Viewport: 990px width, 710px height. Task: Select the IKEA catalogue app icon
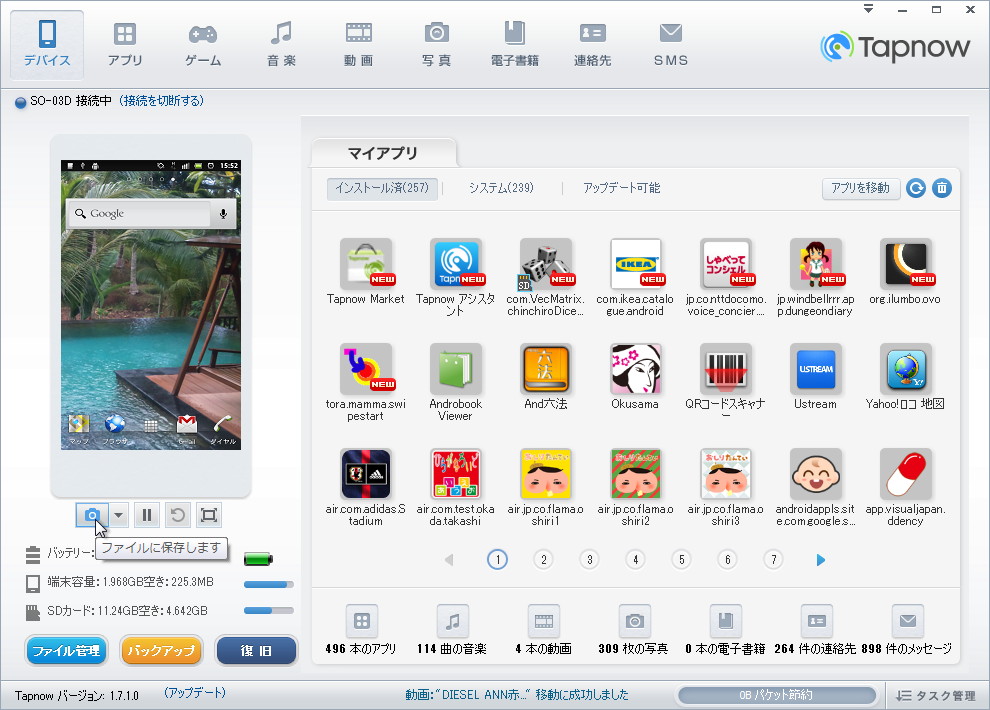coord(635,264)
